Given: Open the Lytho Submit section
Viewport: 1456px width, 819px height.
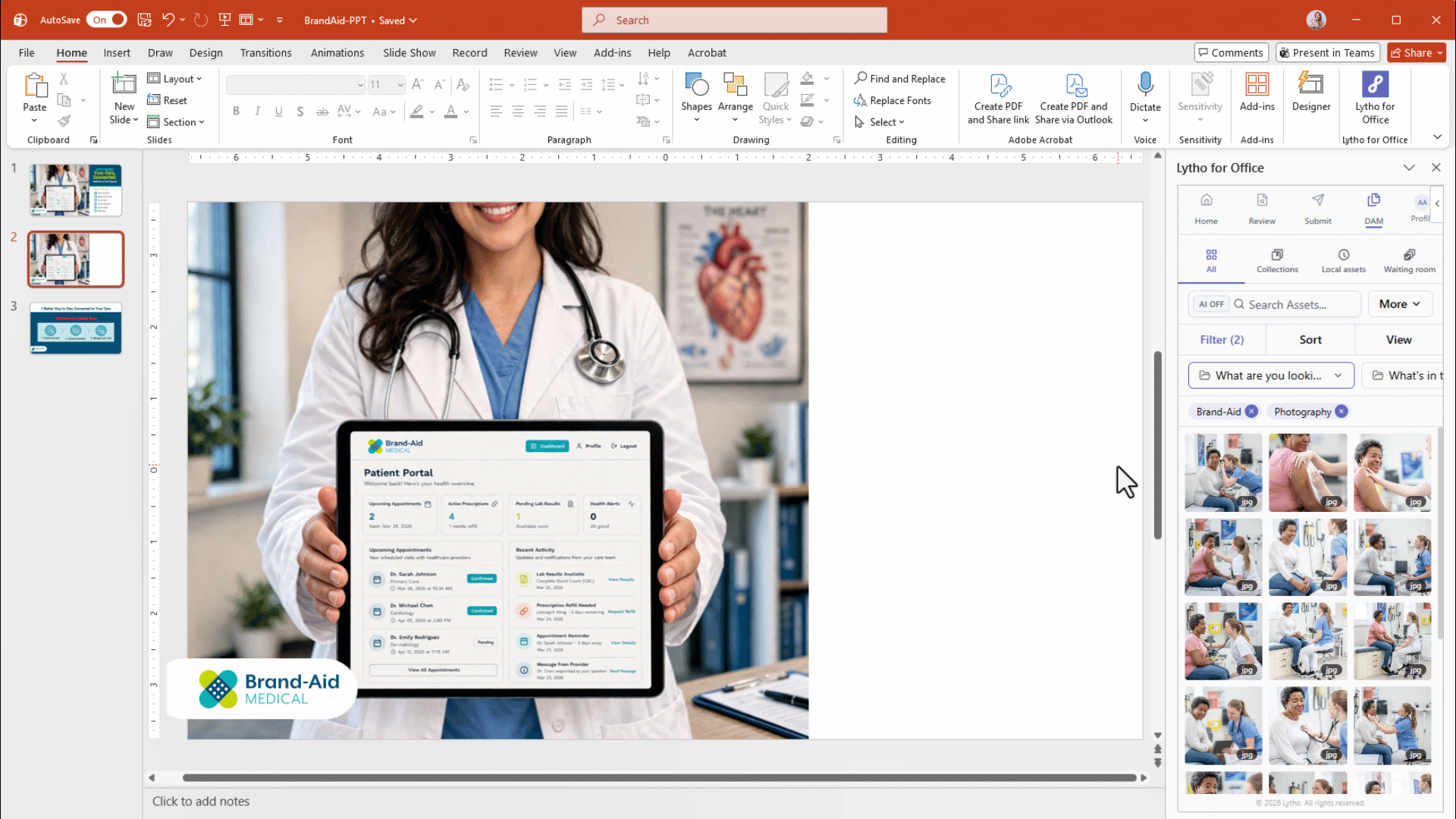Looking at the screenshot, I should tap(1317, 209).
